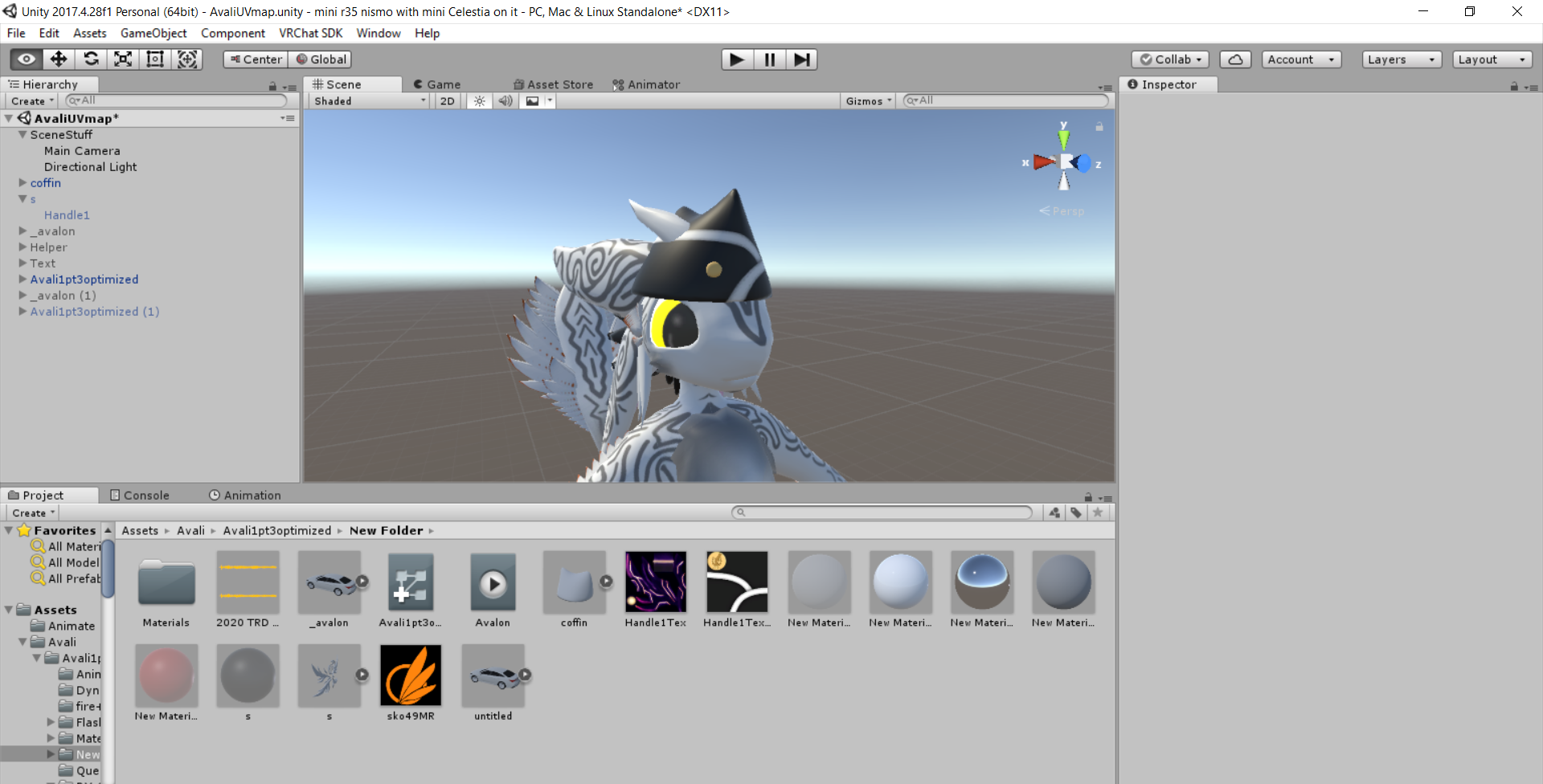Screen dimensions: 1543x784
Task: Open the Collab dropdown
Action: tap(1171, 59)
